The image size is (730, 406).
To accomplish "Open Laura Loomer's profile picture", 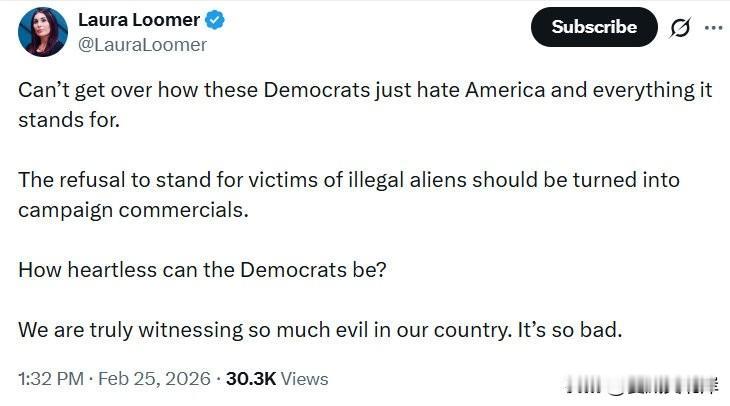I will pyautogui.click(x=43, y=32).
